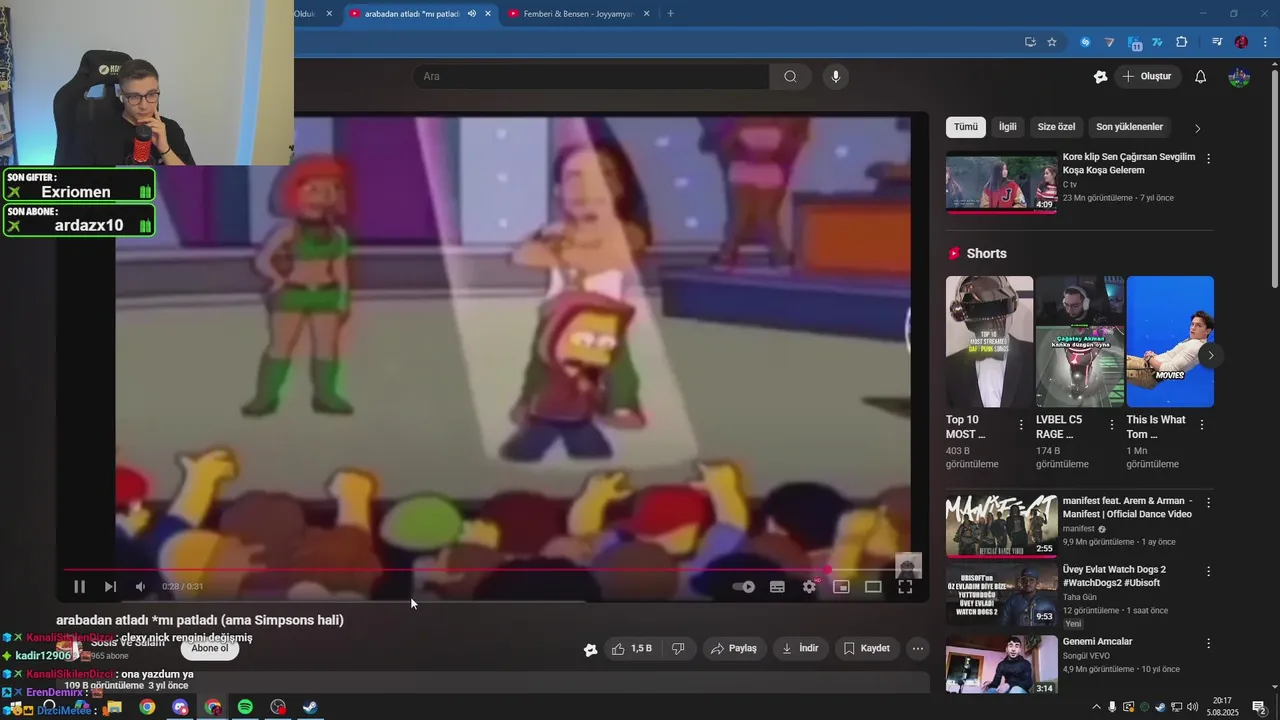Select the Son yüklenenler filter chip
This screenshot has width=1280, height=720.
1129,127
